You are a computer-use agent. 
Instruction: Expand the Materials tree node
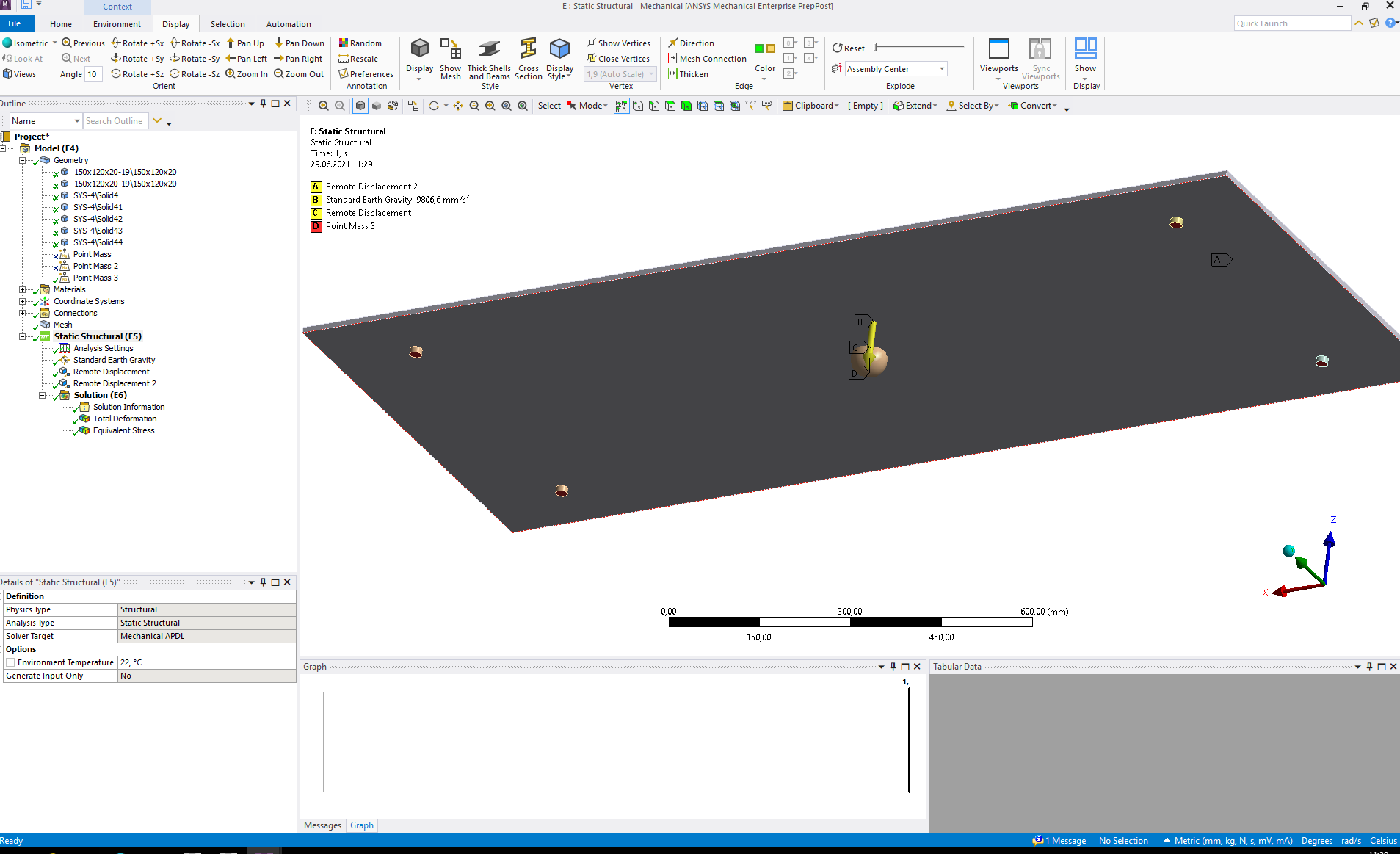tap(22, 289)
